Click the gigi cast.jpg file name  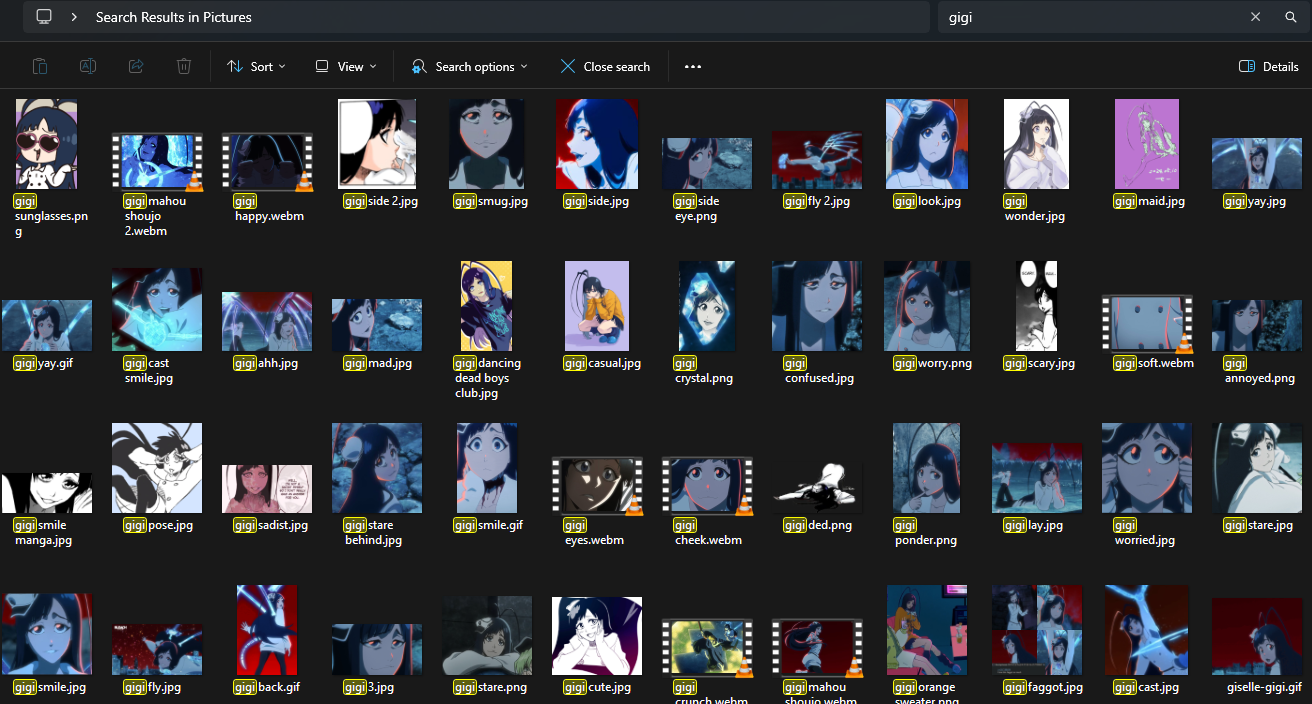point(1147,687)
